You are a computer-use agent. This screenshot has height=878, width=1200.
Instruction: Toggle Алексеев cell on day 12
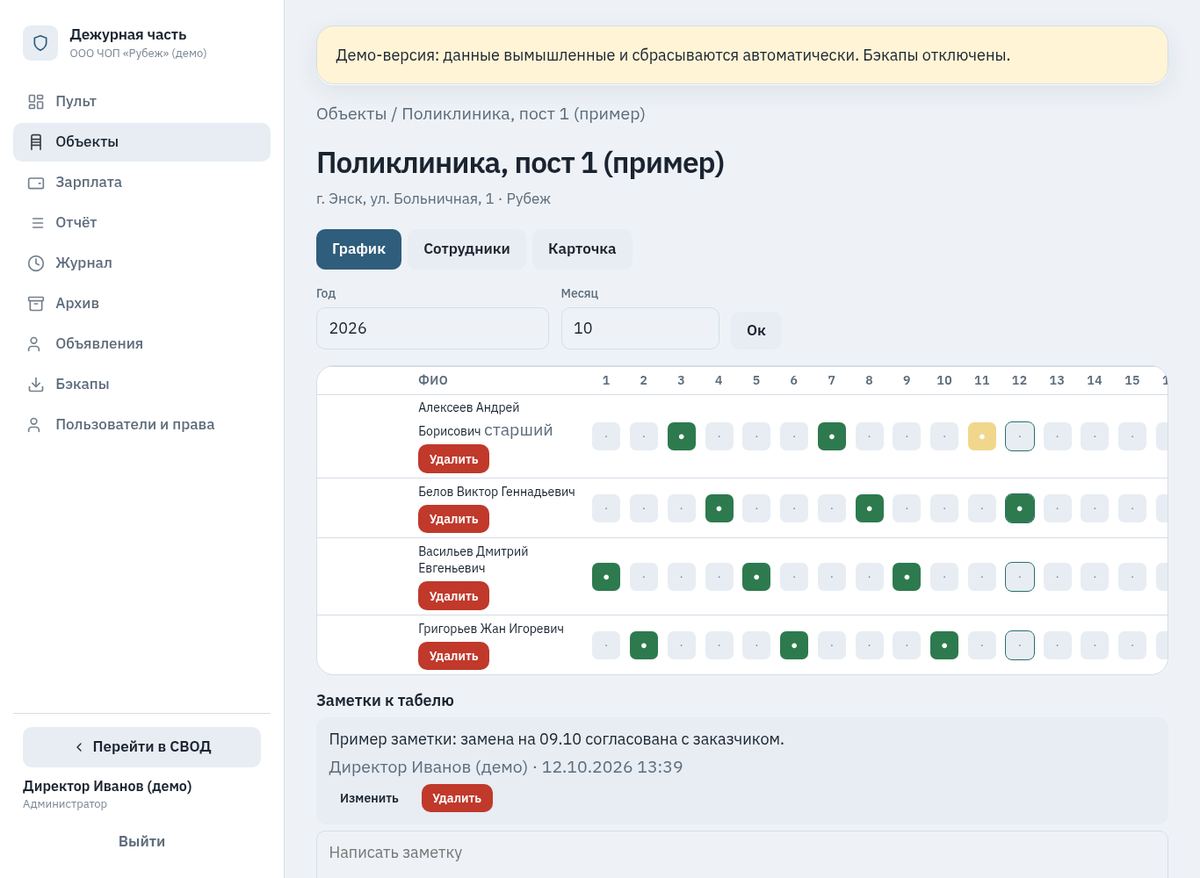pos(1019,436)
